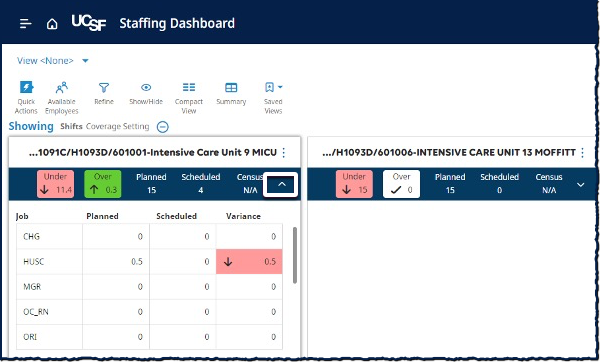Click Over 0 badge in MOFFITT
Image resolution: width=600 pixels, height=362 pixels.
pos(401,184)
